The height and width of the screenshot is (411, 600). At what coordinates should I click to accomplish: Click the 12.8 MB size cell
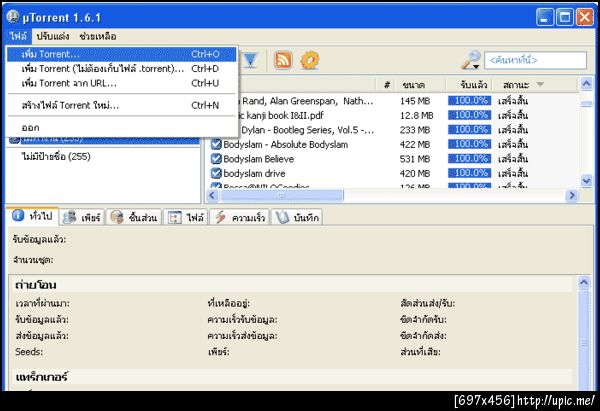[x=416, y=116]
